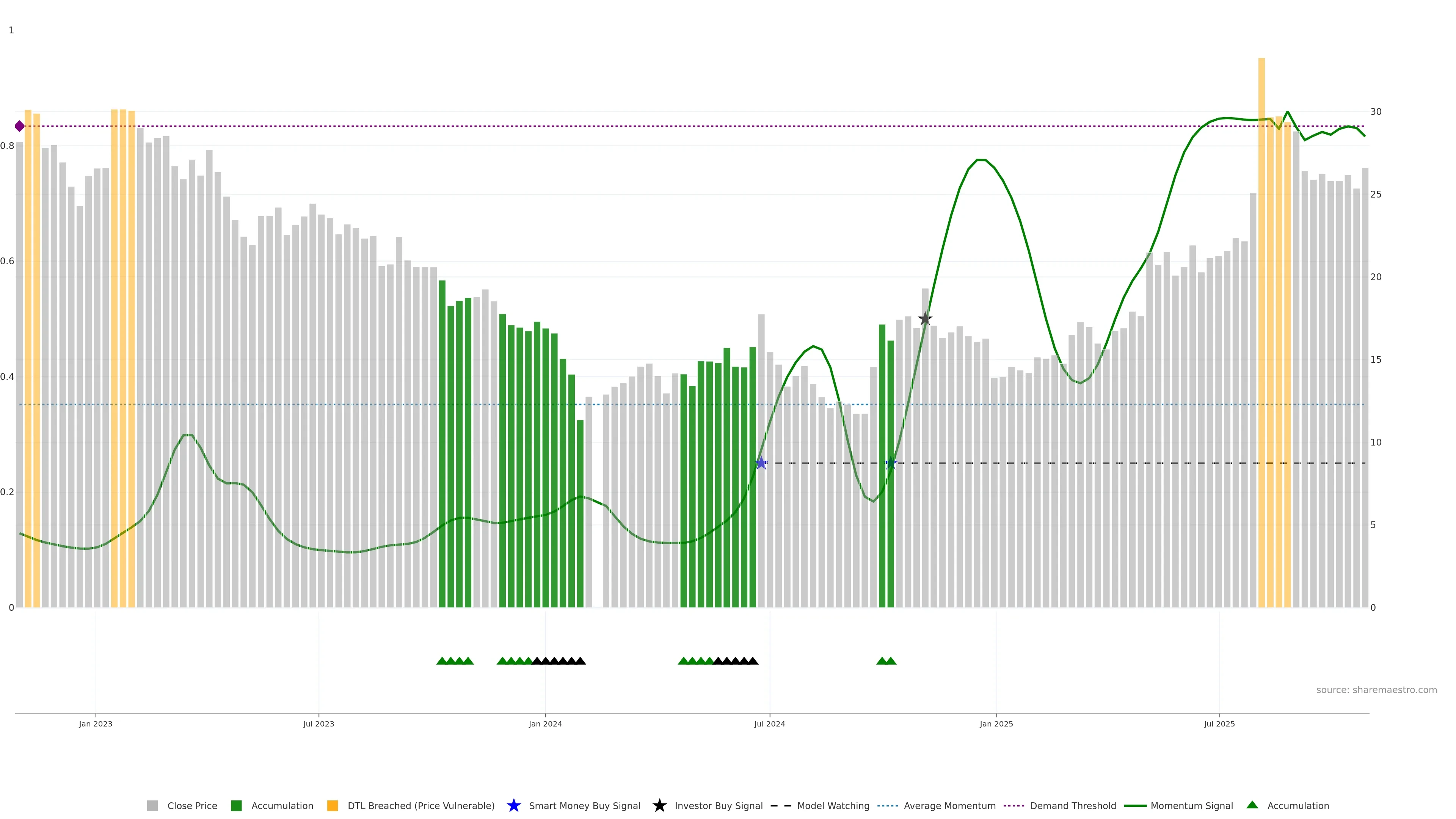Click the Jan 2023 axis tick label
1456x819 pixels.
pos(96,723)
